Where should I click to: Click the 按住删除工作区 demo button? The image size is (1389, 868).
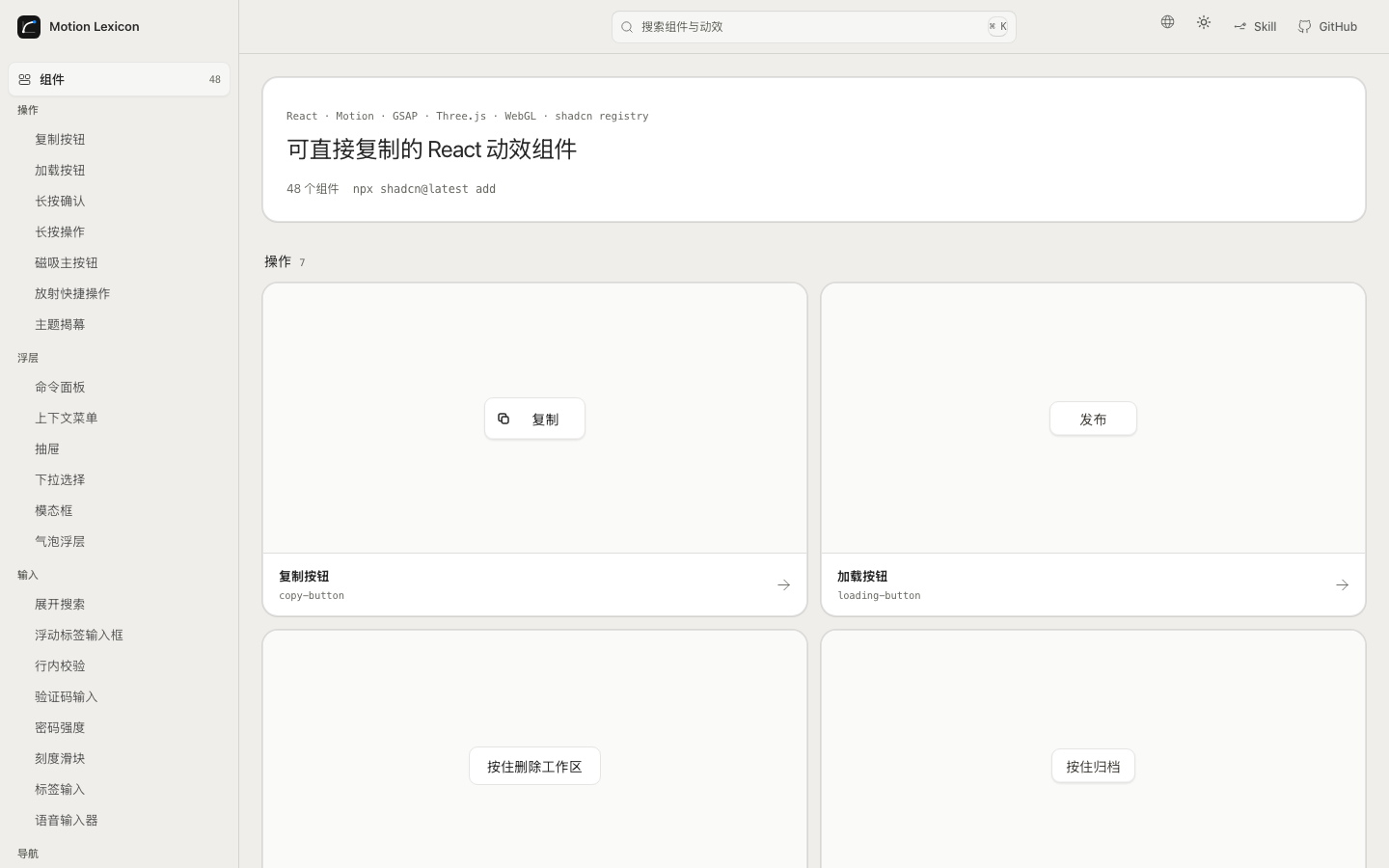tap(534, 767)
